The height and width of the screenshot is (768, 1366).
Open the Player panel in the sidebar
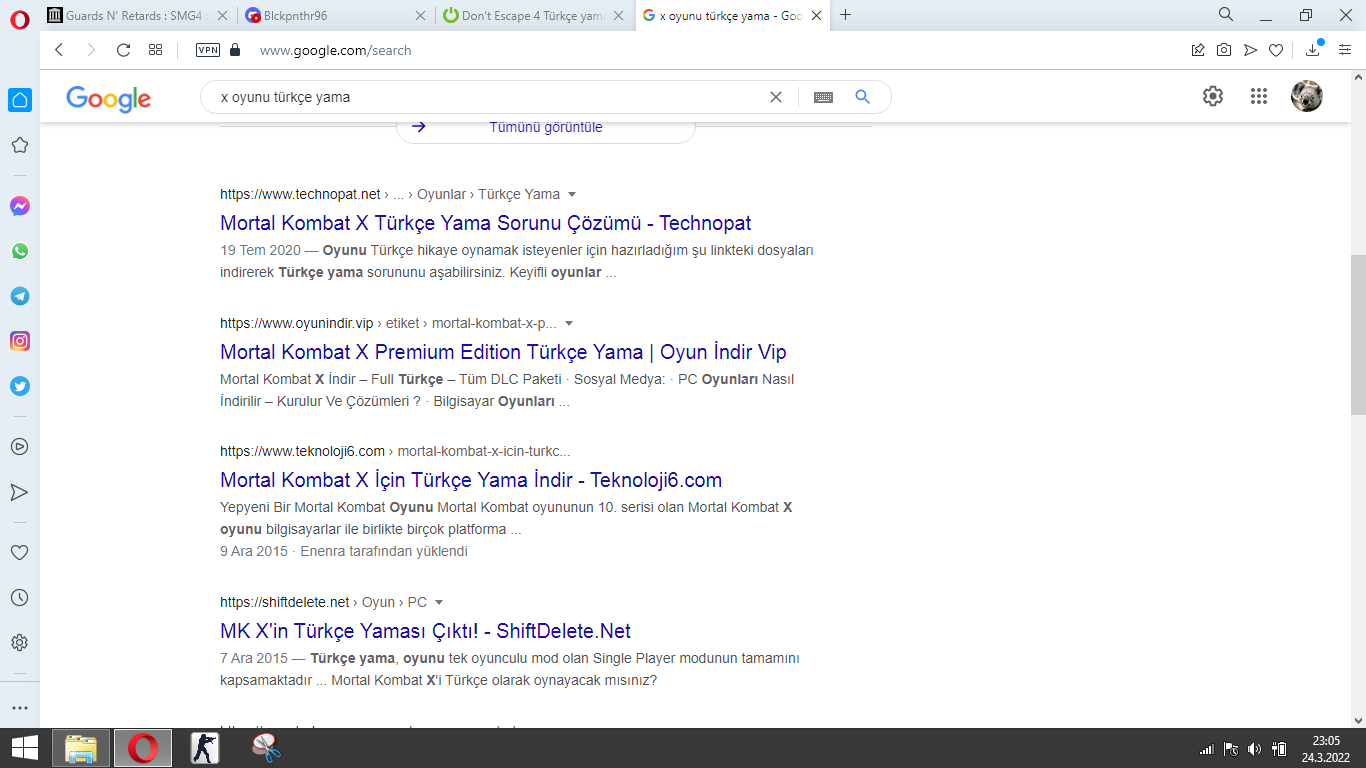click(20, 447)
